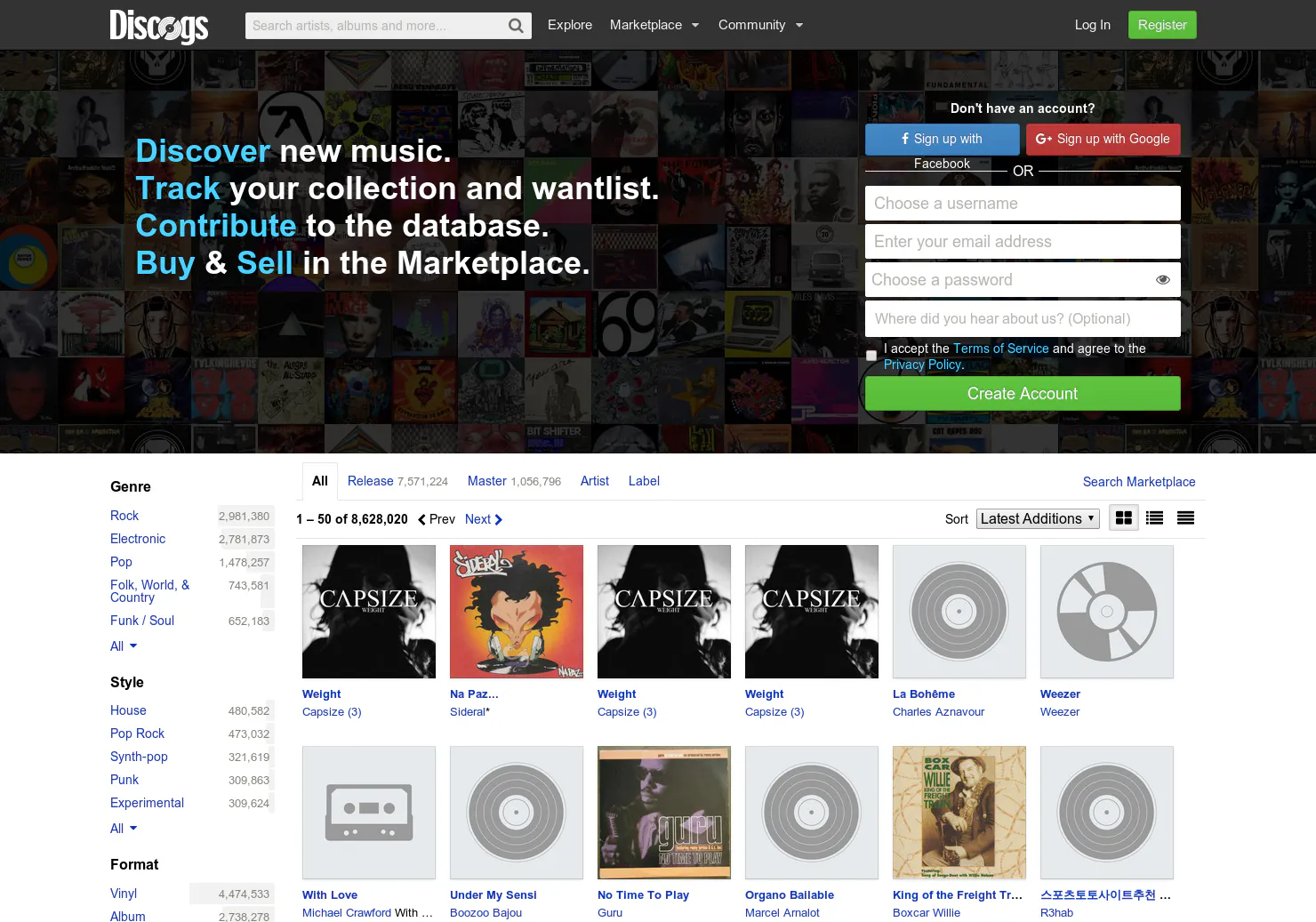This screenshot has width=1316, height=922.
Task: Filter by Synth-pop style
Action: tap(139, 757)
